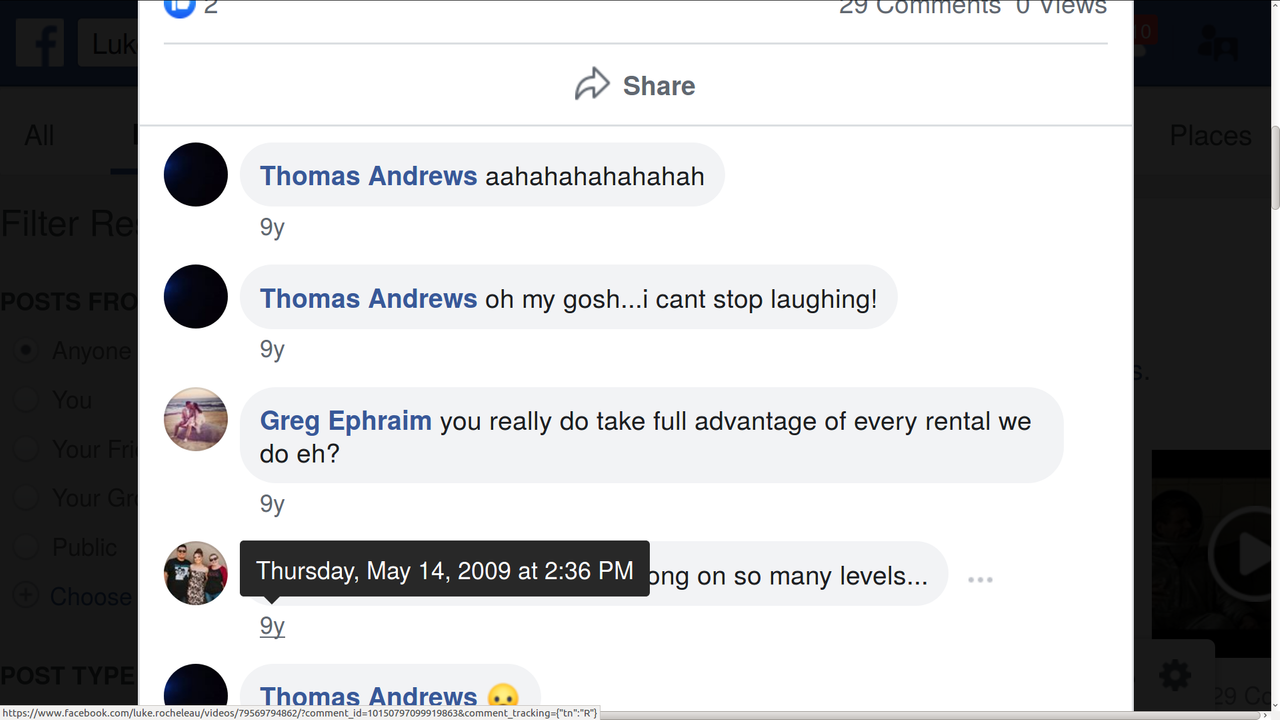Click the page's vertical scrollbar thumb
The image size is (1280, 720).
pos(1274,168)
